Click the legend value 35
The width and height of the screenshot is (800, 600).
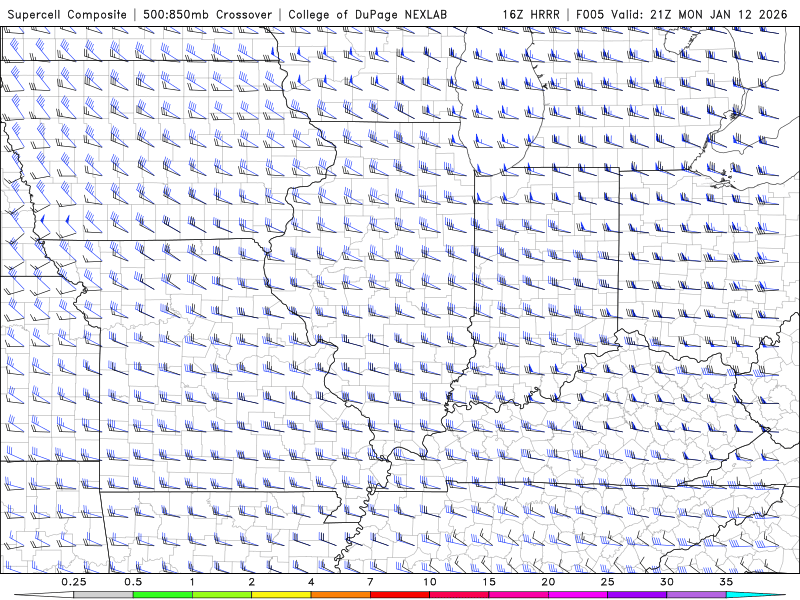pyautogui.click(x=726, y=582)
